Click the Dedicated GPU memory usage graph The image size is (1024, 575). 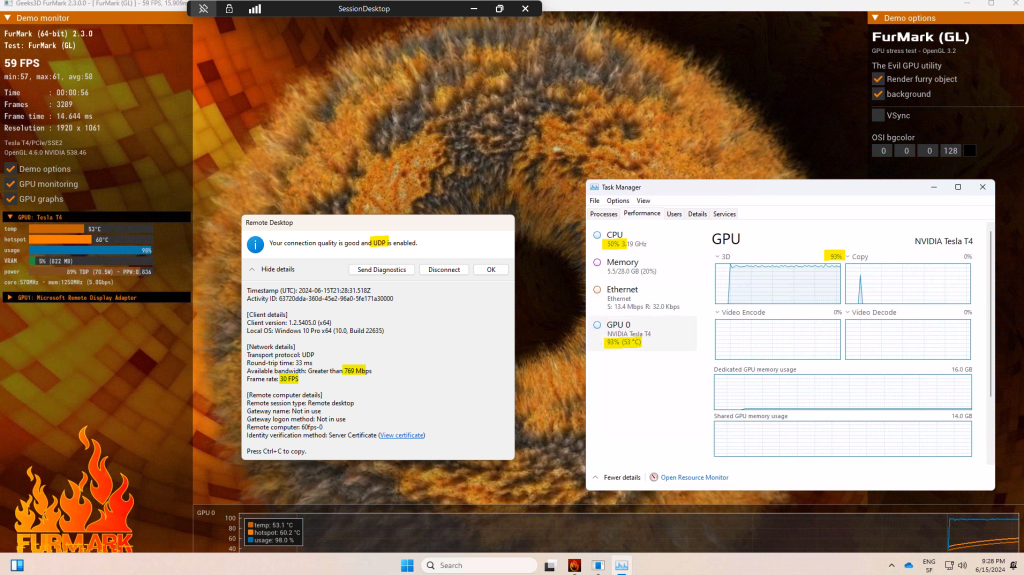pyautogui.click(x=842, y=392)
